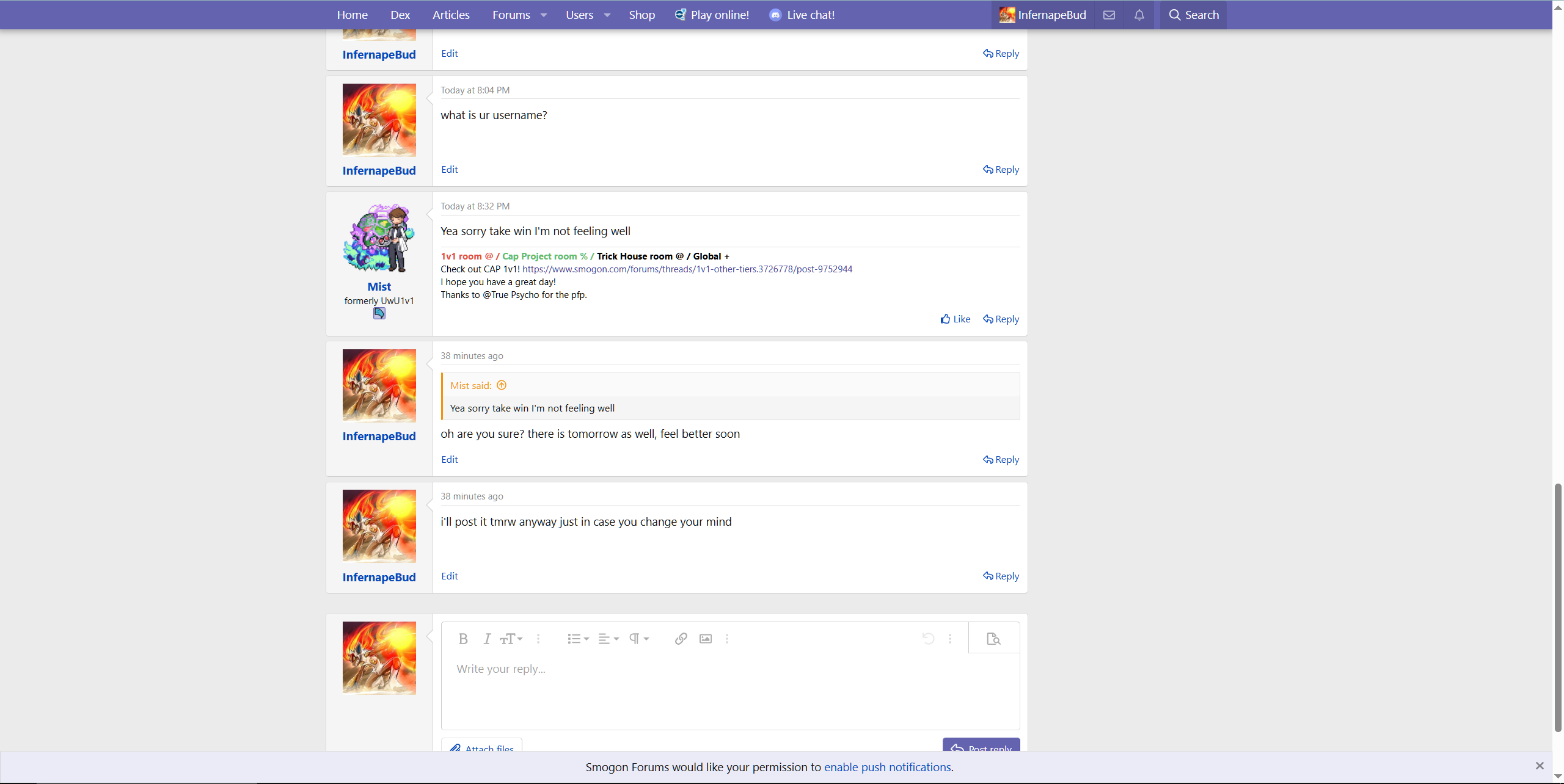Click the badge icon under Mist's name
Image resolution: width=1564 pixels, height=784 pixels.
tap(379, 313)
